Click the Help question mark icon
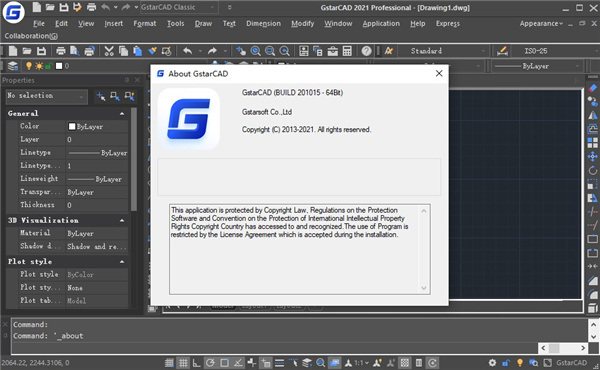600x370 pixels. pyautogui.click(x=366, y=51)
